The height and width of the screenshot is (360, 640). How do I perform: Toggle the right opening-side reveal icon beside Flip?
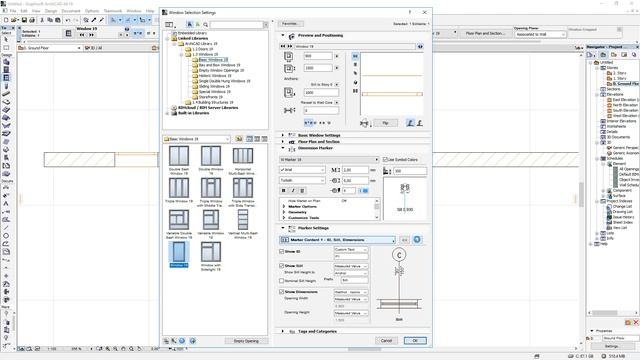(x=419, y=123)
